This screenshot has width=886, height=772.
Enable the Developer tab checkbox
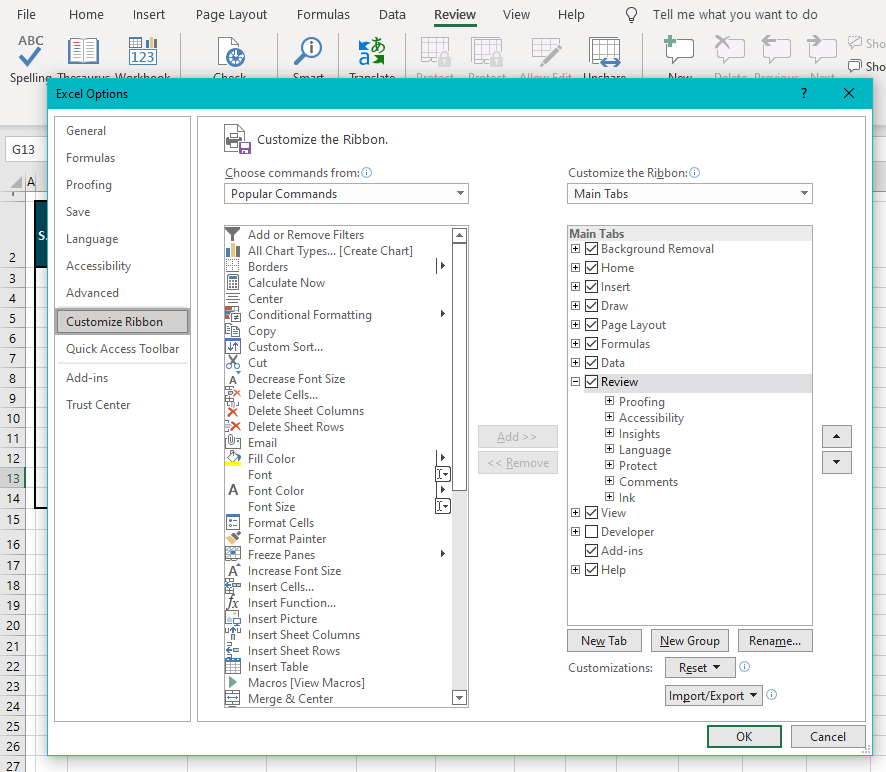(x=591, y=531)
